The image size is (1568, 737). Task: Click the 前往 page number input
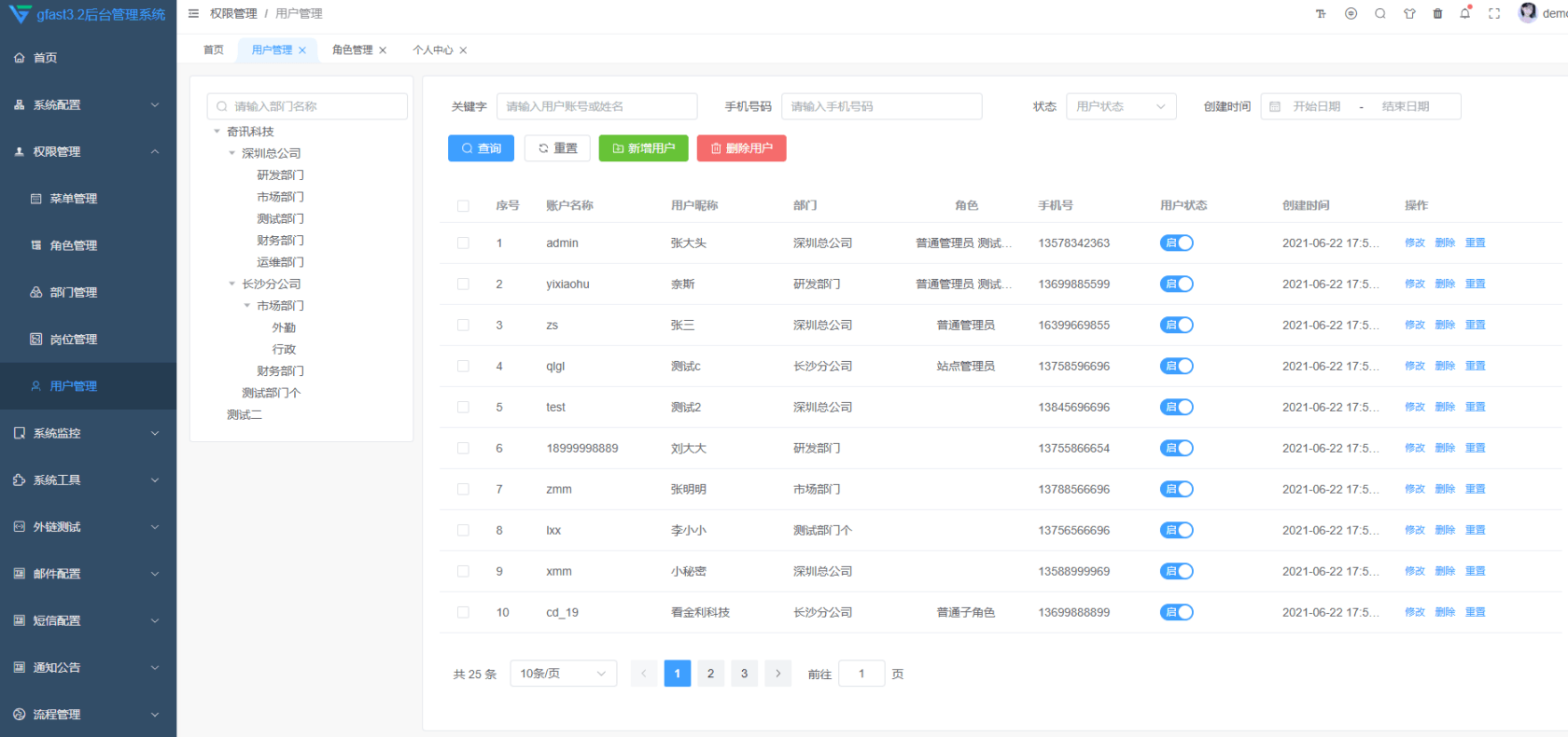point(861,674)
